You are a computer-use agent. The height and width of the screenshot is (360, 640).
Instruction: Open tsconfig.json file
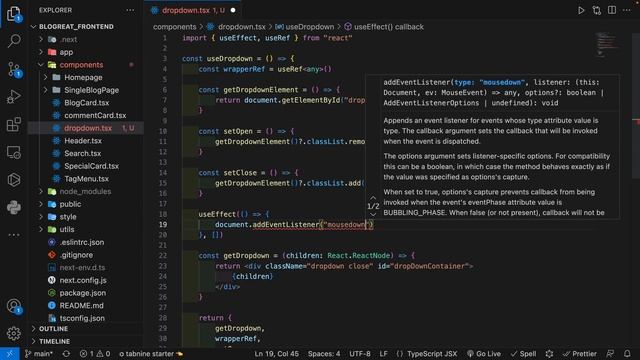pyautogui.click(x=82, y=318)
